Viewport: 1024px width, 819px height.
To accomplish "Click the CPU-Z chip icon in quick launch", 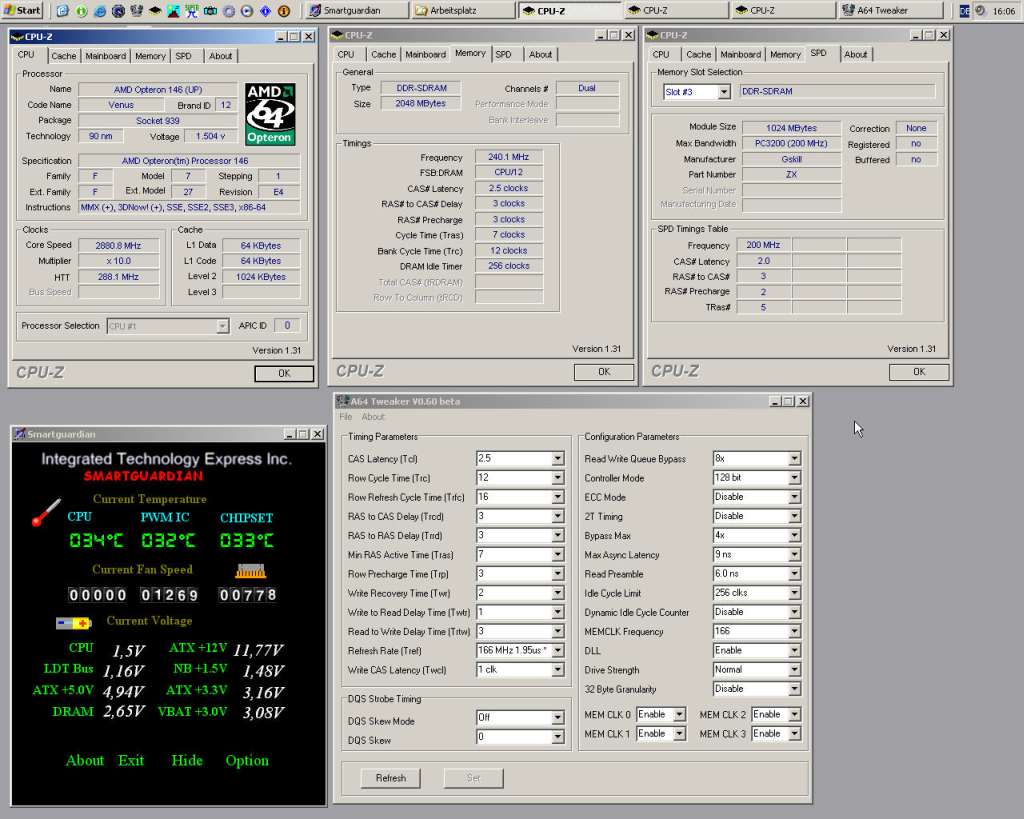I will [x=155, y=10].
